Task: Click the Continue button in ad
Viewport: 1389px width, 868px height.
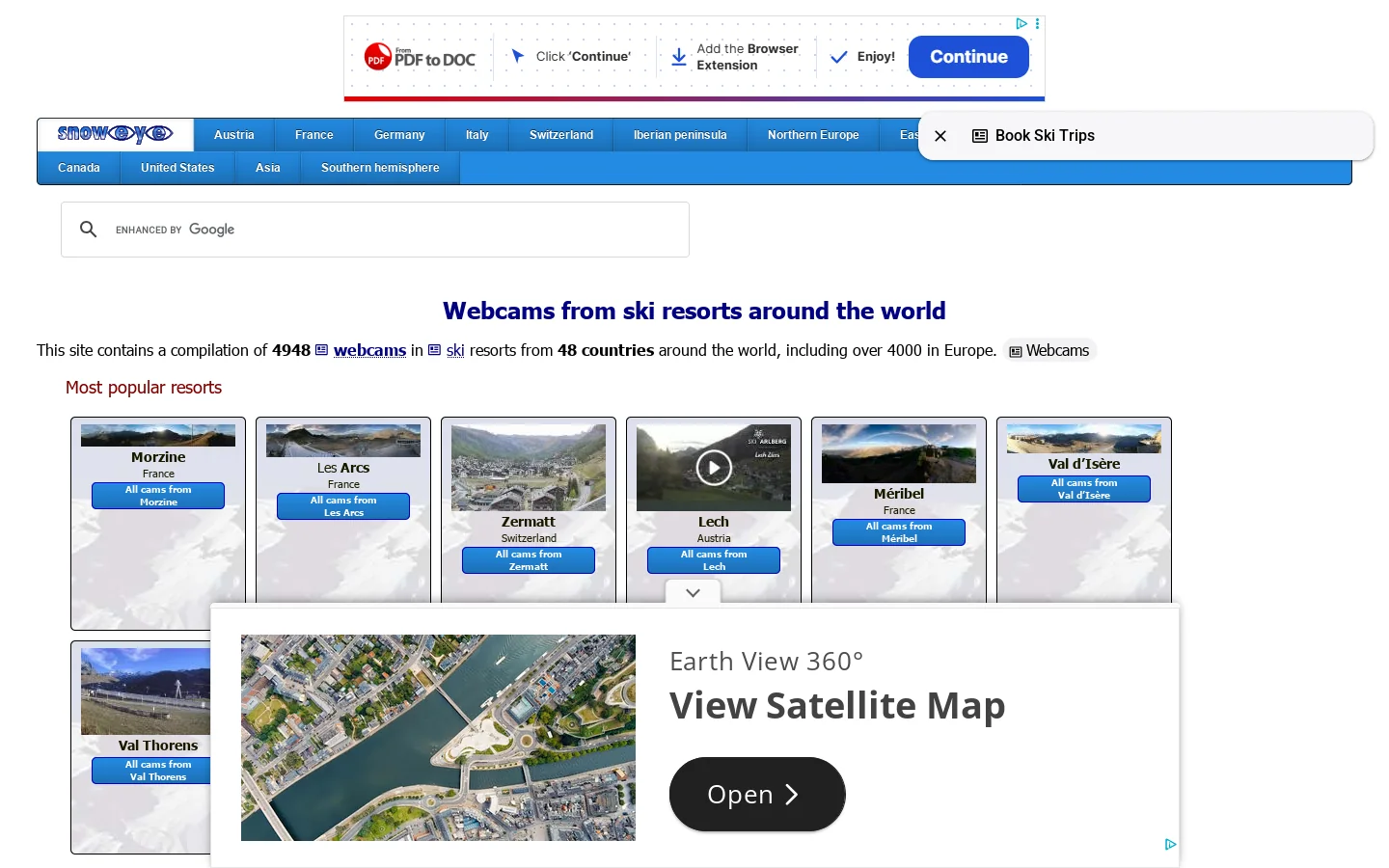Action: point(968,57)
